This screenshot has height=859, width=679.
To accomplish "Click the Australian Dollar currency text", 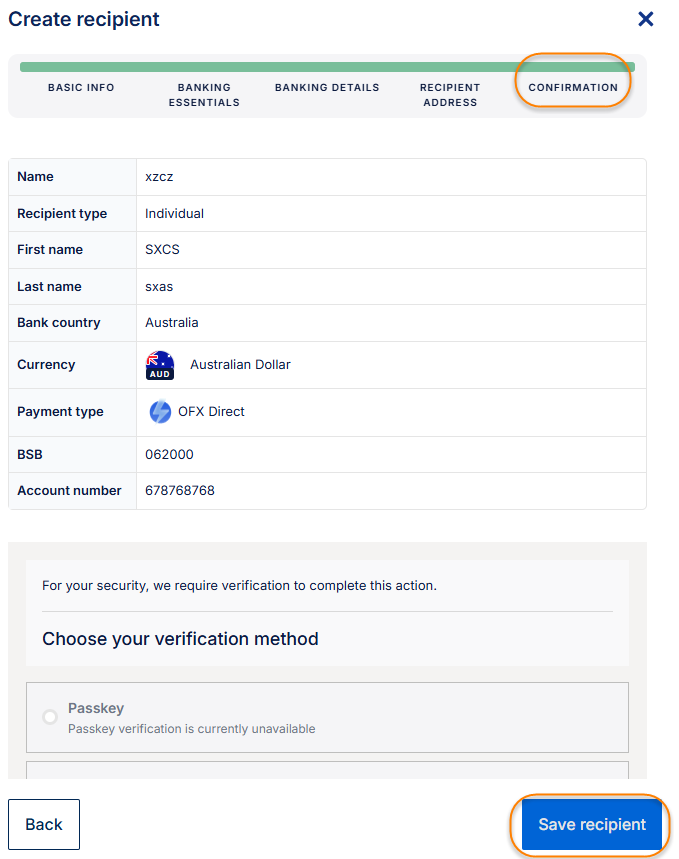I will tap(240, 365).
